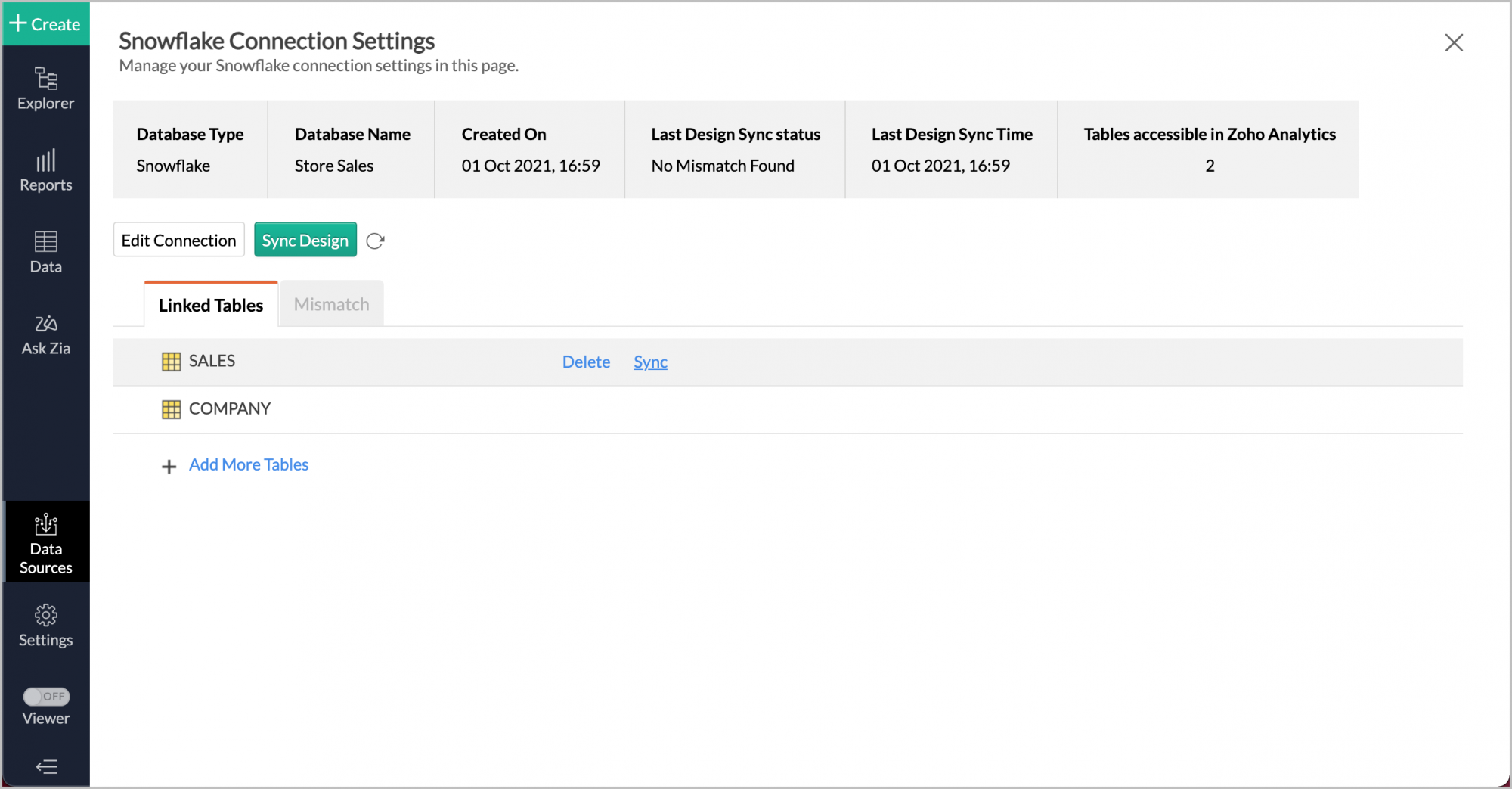Screen dimensions: 1512x789
Task: Open Ask Zia assistant
Action: [x=45, y=334]
